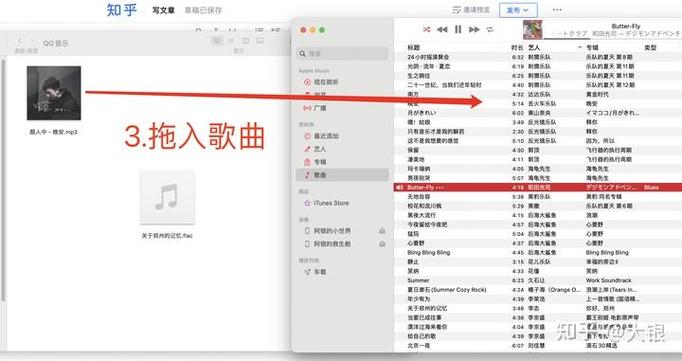Click the Butter-Fly album artwork thumbnail
Viewport: 682px width, 361px height.
532,30
